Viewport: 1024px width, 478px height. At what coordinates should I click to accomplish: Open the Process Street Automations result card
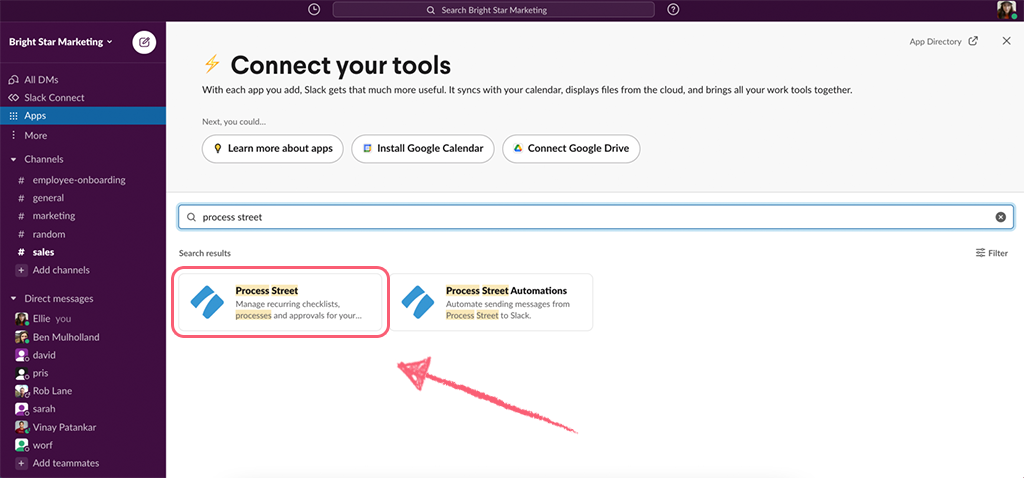[492, 302]
